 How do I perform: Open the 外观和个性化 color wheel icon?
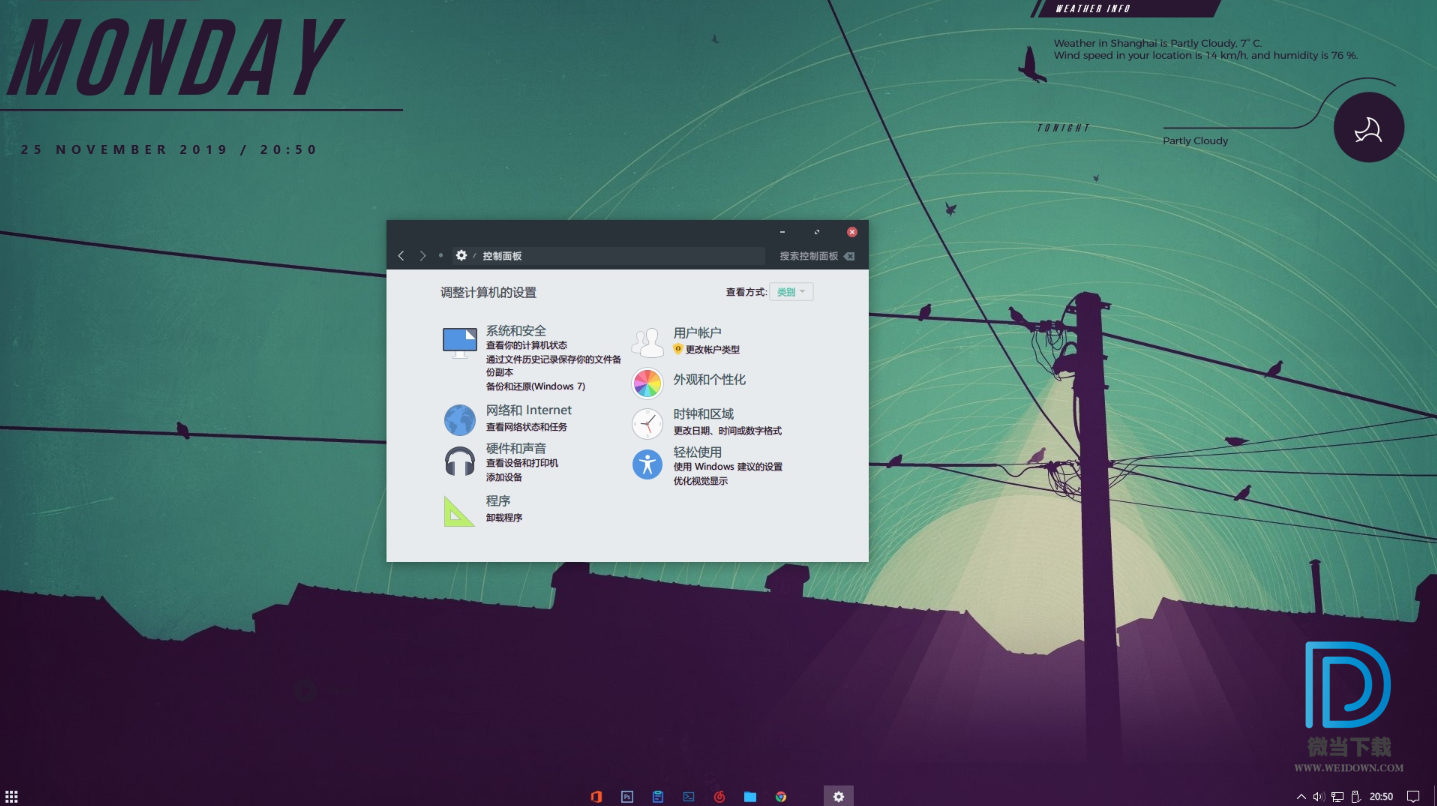coord(647,383)
